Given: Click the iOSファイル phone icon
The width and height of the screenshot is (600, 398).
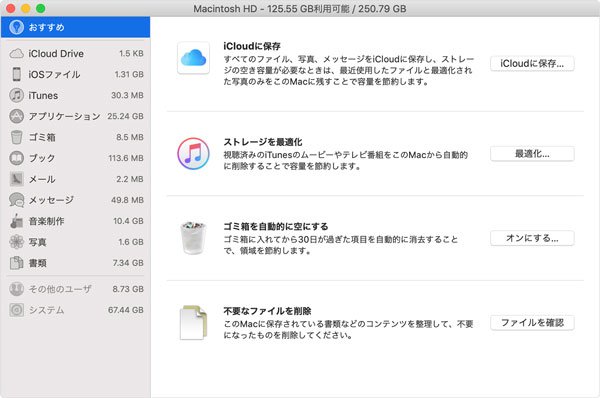Looking at the screenshot, I should (x=16, y=74).
